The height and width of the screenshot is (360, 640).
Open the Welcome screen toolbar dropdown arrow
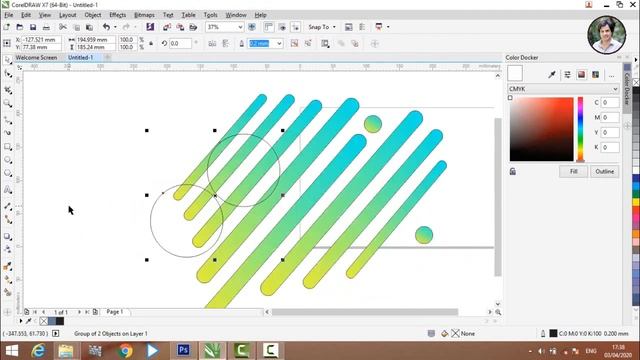pos(388,27)
